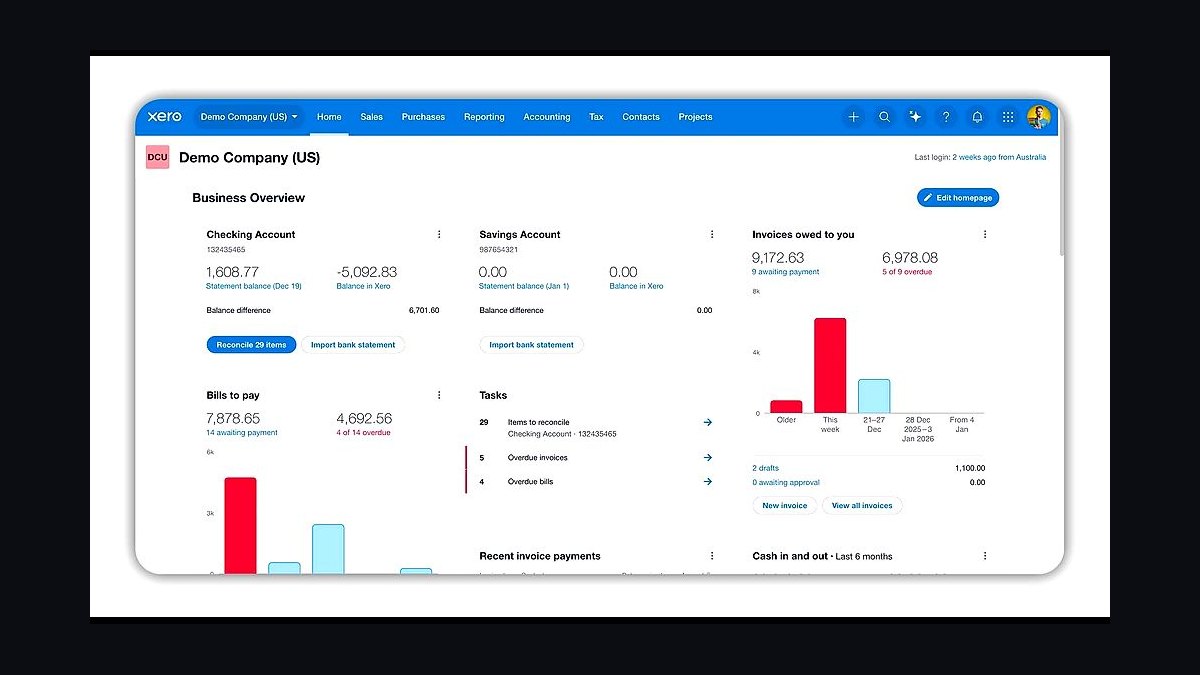Screen dimensions: 1200x675
Task: Click arrow beside Overdue bills
Action: coord(708,481)
